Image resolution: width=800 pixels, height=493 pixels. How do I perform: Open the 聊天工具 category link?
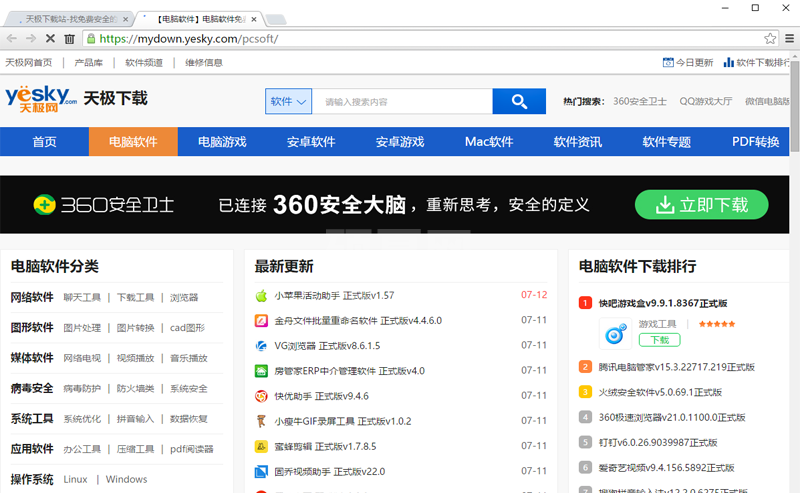coord(82,298)
